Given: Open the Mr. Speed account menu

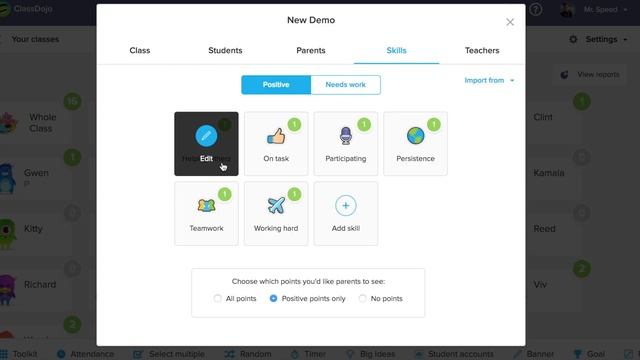Looking at the screenshot, I should [x=606, y=9].
